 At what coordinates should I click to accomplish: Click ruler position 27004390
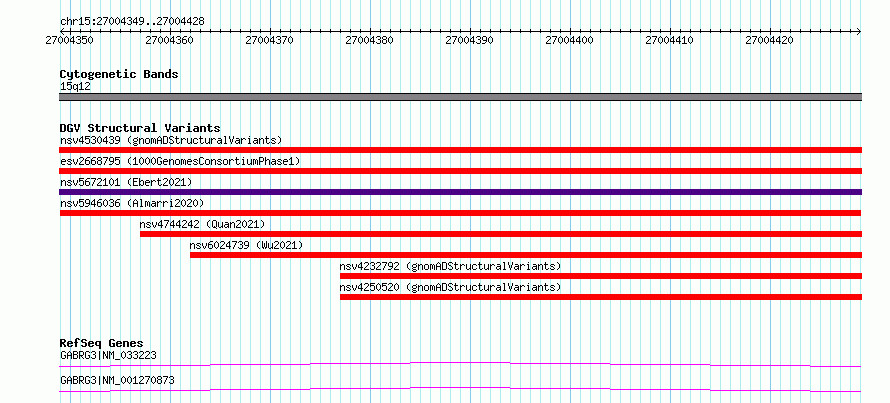(469, 41)
